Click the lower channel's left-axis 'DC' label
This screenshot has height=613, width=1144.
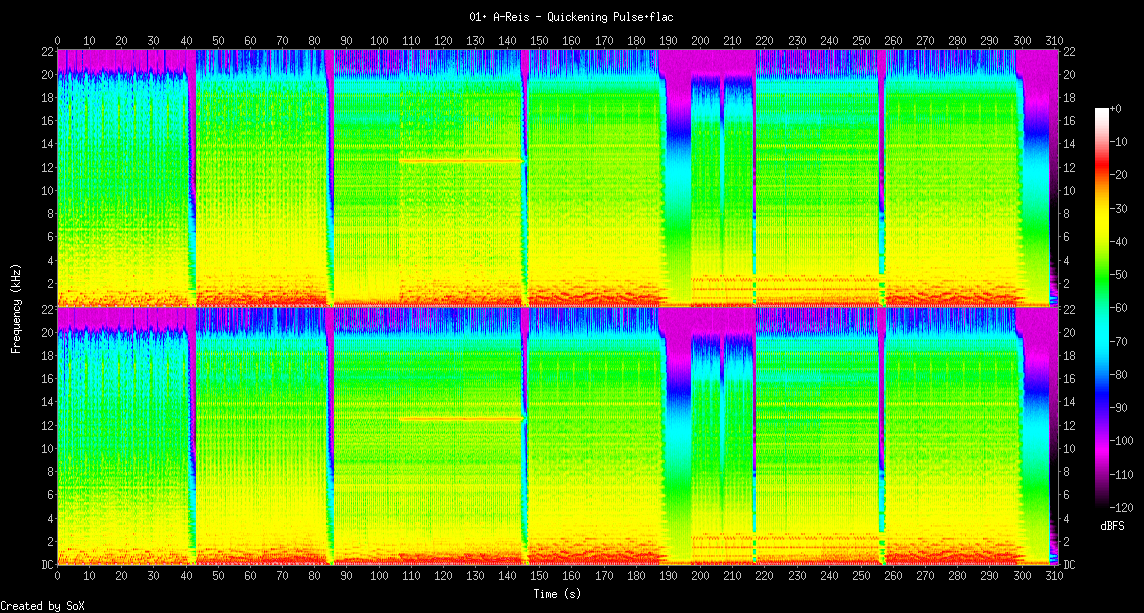tap(46, 564)
